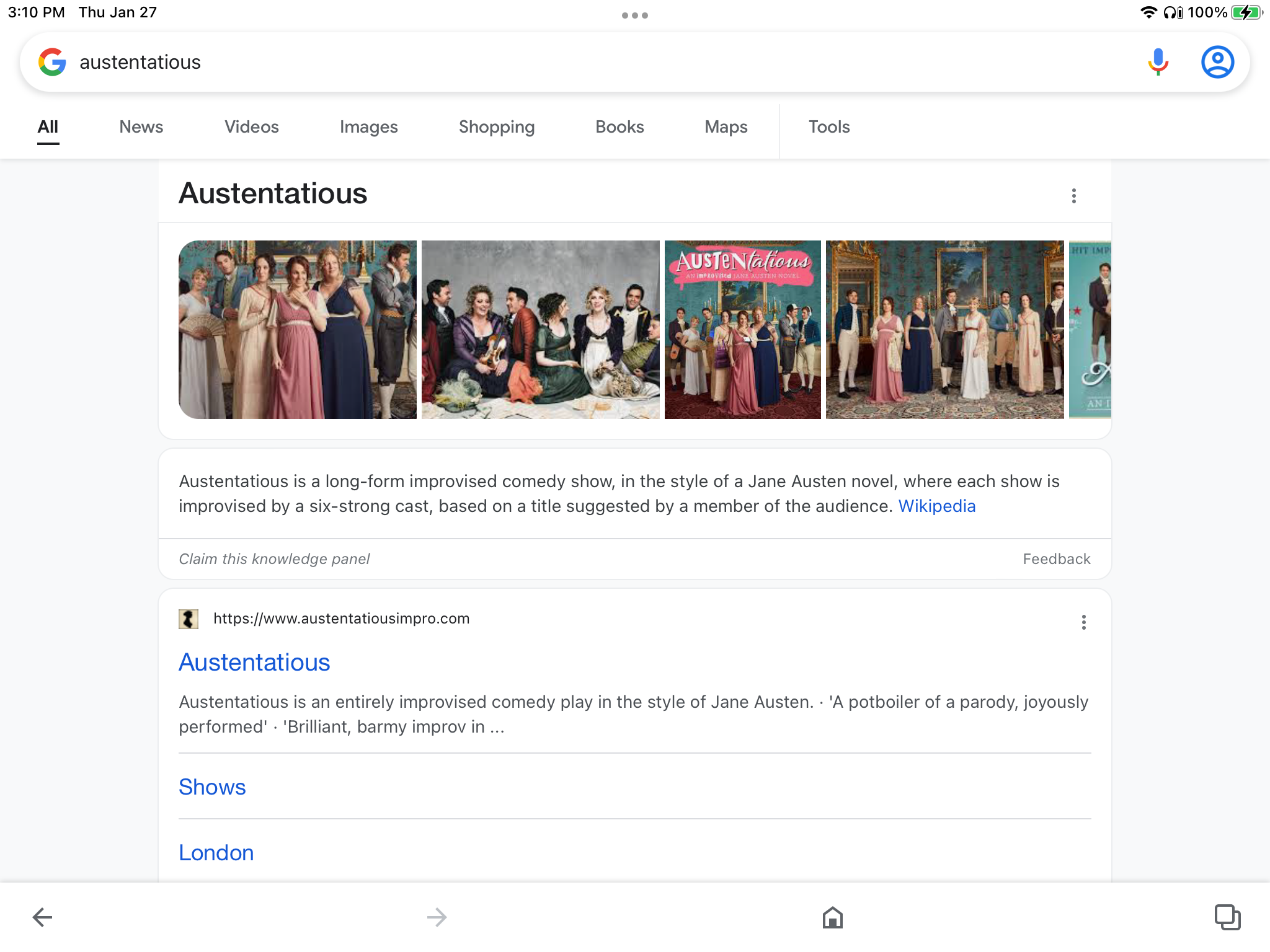Select the All results tab

[x=48, y=127]
